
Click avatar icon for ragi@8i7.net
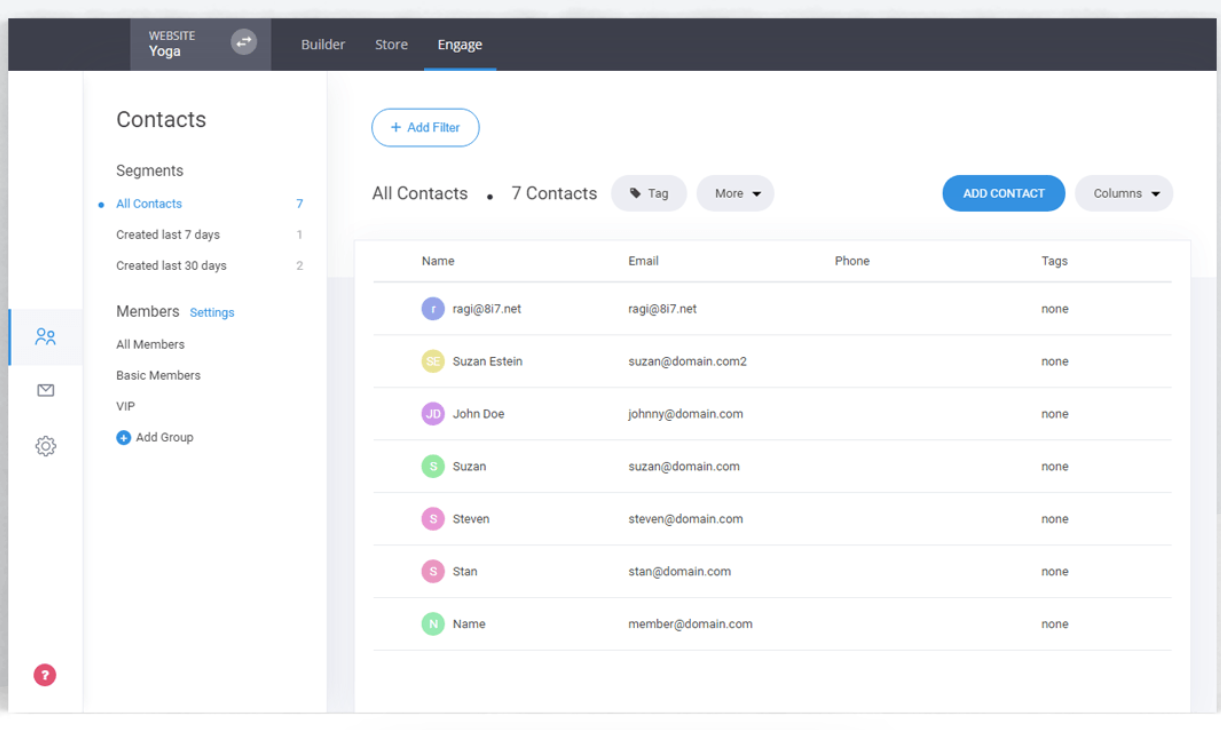[432, 309]
